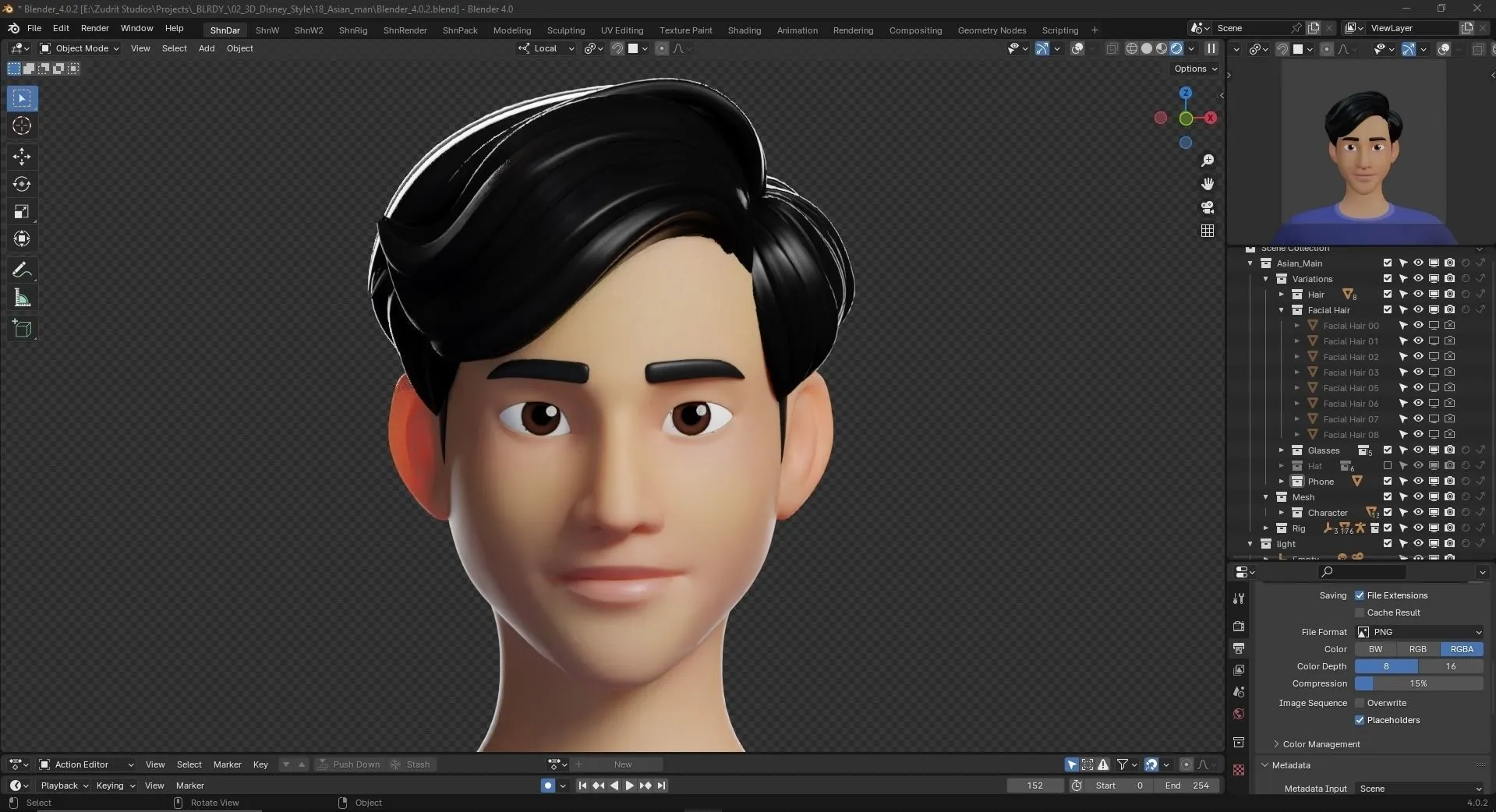Open the Output Properties tab in the properties sidebar
This screenshot has height=812, width=1496.
click(x=1238, y=648)
